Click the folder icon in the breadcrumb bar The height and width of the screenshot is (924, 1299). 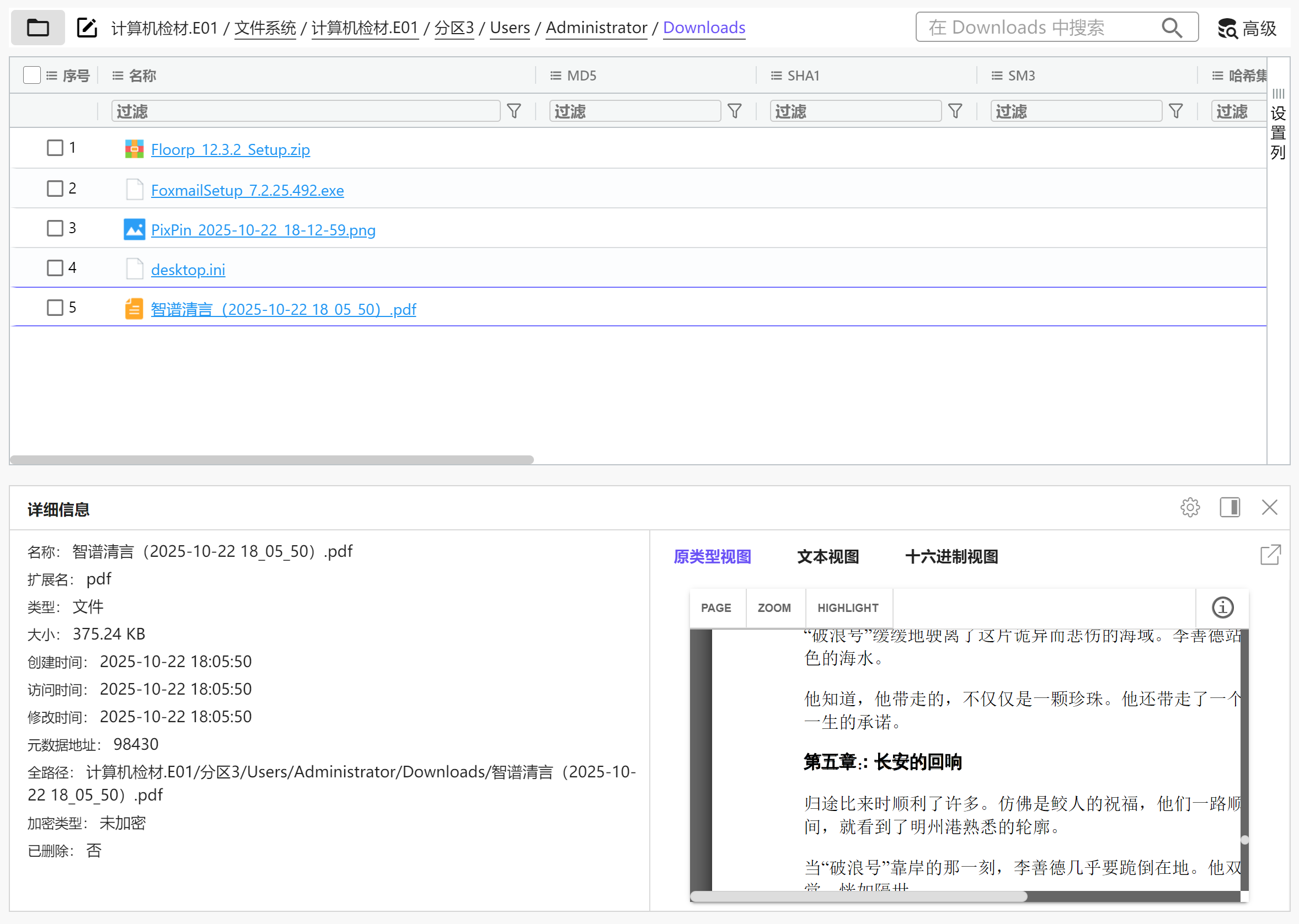(x=38, y=28)
